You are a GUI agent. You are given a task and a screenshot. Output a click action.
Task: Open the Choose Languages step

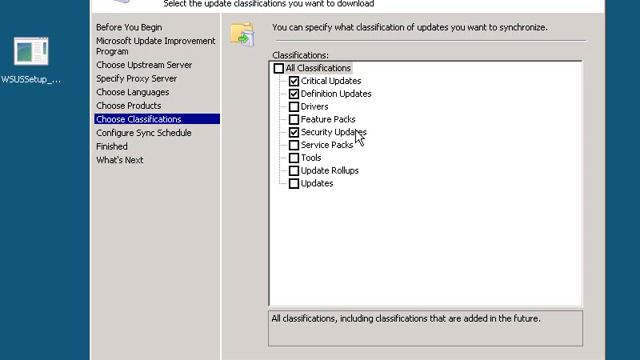click(132, 92)
